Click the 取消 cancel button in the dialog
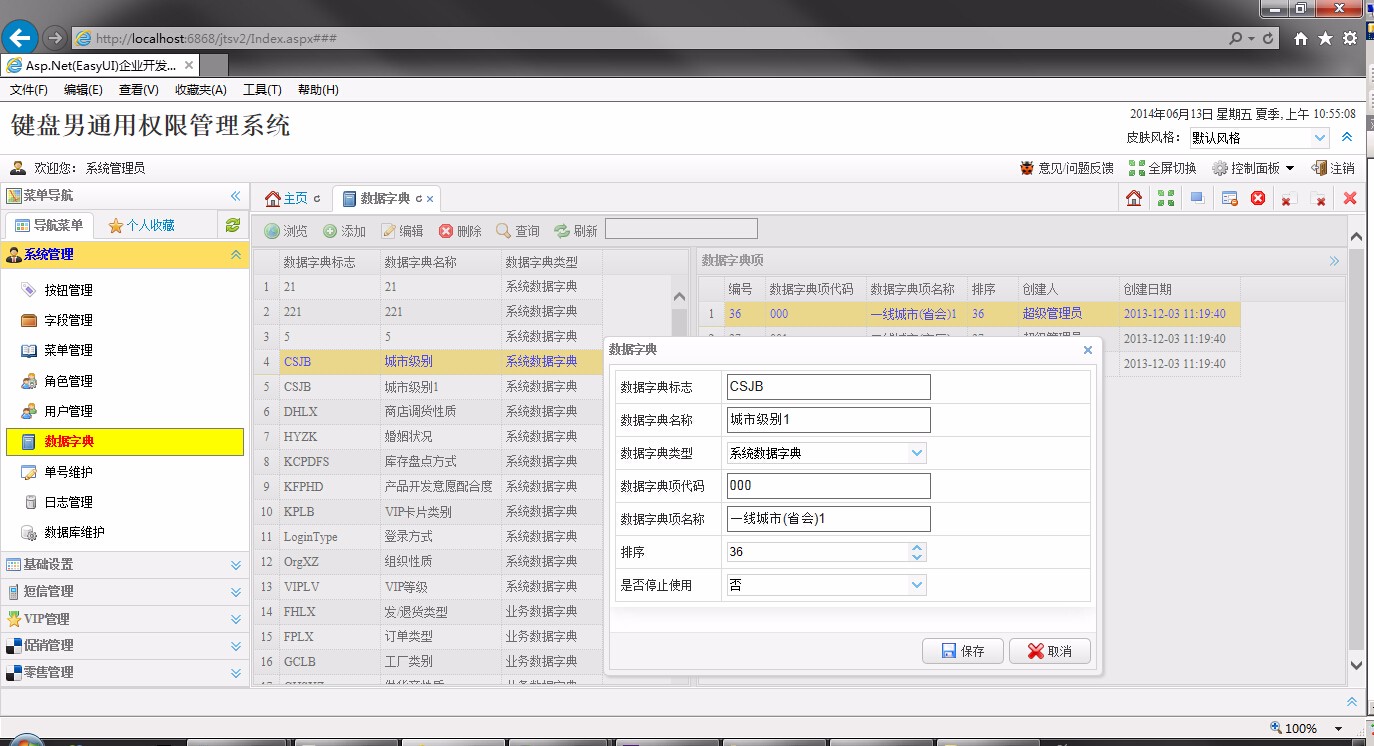 [x=1048, y=650]
